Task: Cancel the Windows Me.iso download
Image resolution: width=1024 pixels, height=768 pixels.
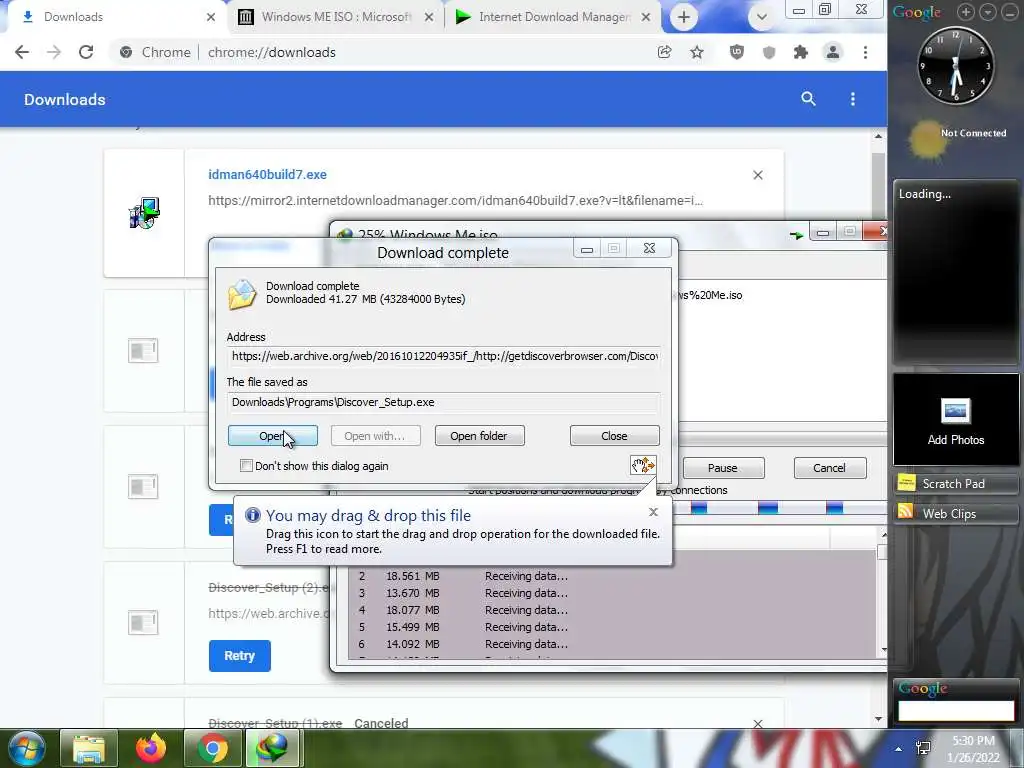Action: tap(829, 468)
